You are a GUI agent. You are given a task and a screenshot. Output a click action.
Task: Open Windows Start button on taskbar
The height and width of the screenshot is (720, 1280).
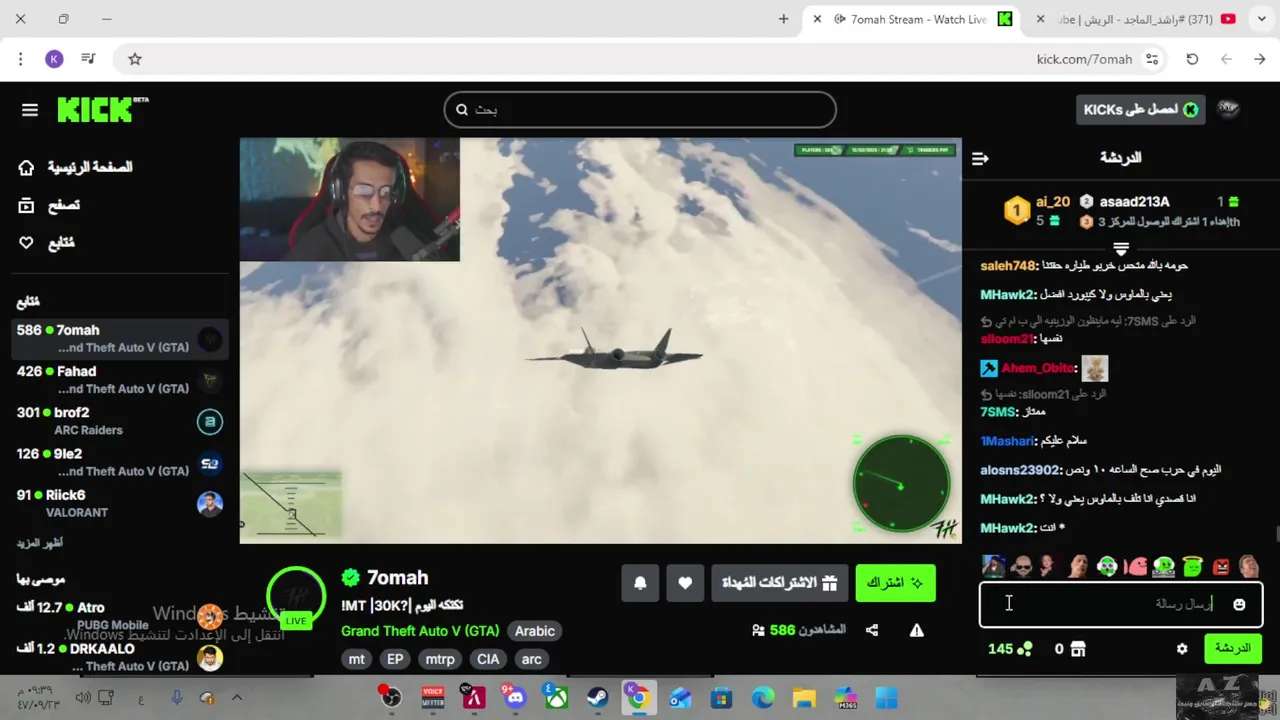click(886, 698)
